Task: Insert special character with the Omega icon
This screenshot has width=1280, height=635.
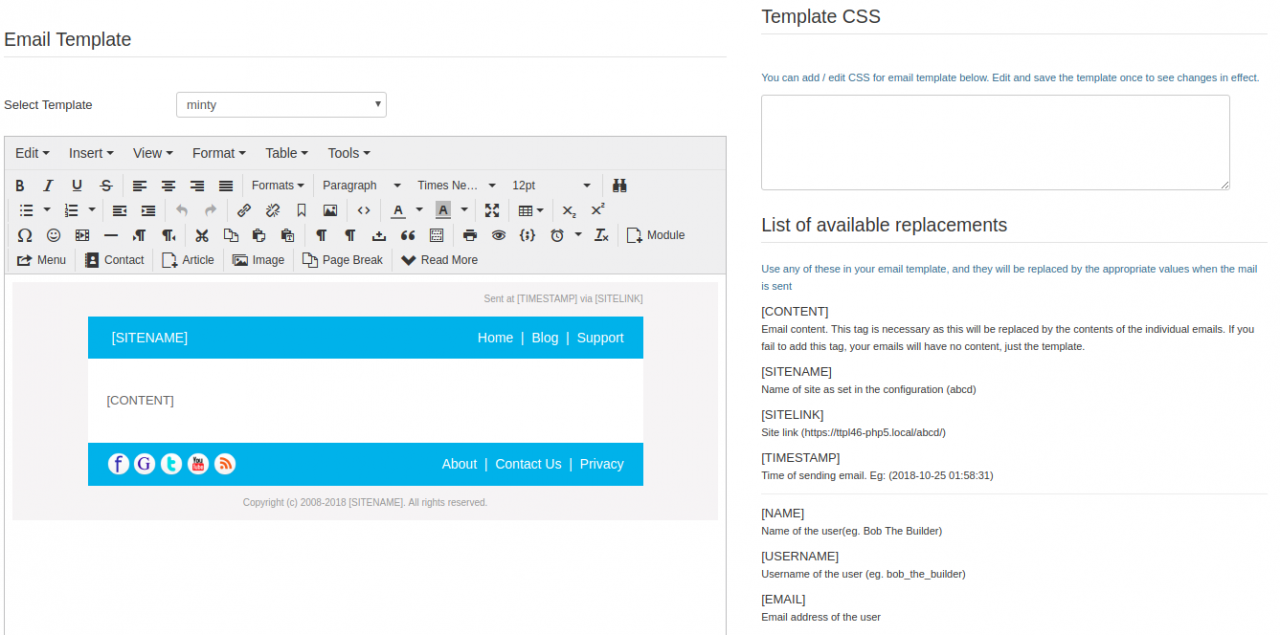Action: point(25,236)
